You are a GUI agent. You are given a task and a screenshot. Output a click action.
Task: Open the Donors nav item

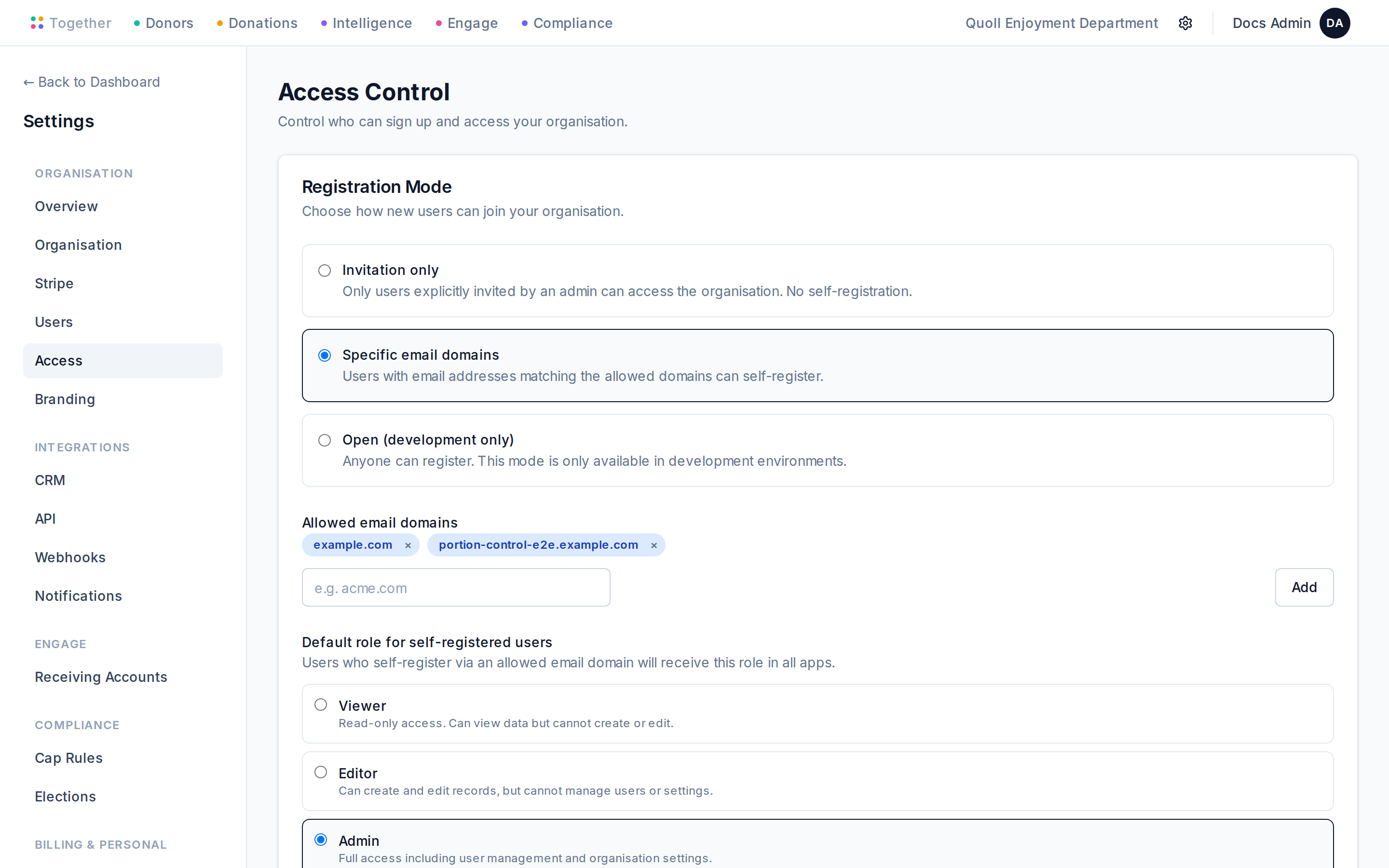(x=163, y=23)
